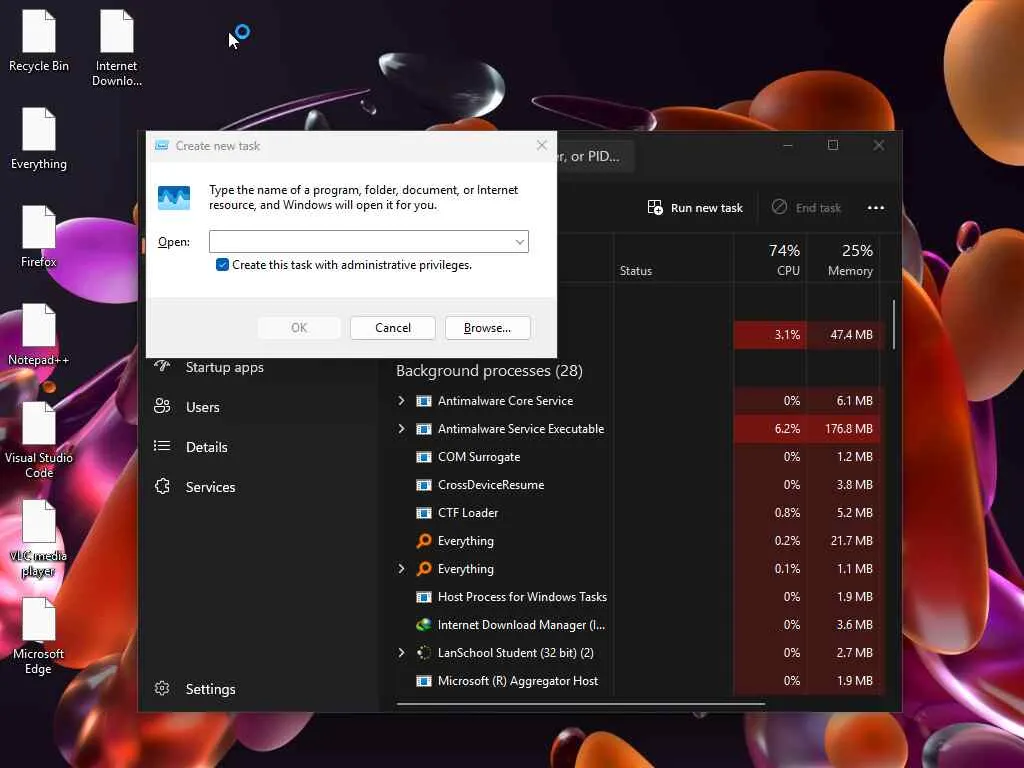Viewport: 1024px width, 768px height.
Task: Click the COM Surrogate process icon
Action: click(x=424, y=457)
